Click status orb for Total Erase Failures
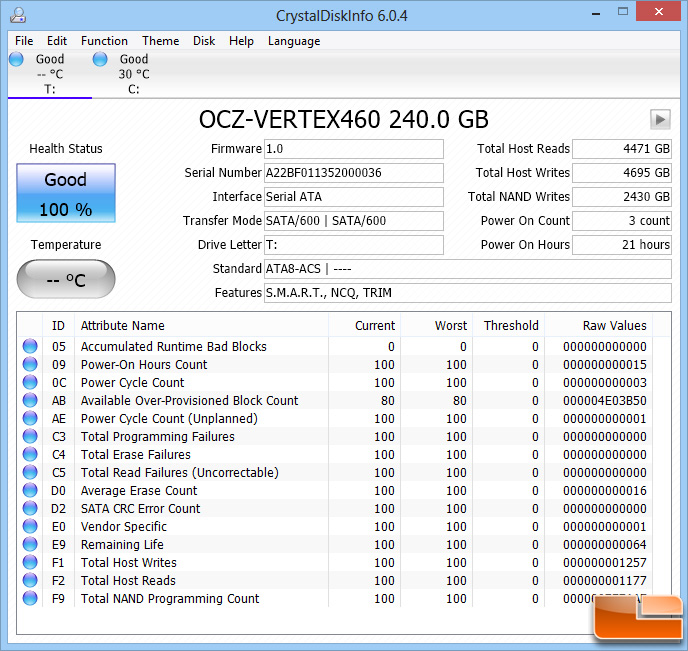Screen dimensions: 688x651 [30, 454]
